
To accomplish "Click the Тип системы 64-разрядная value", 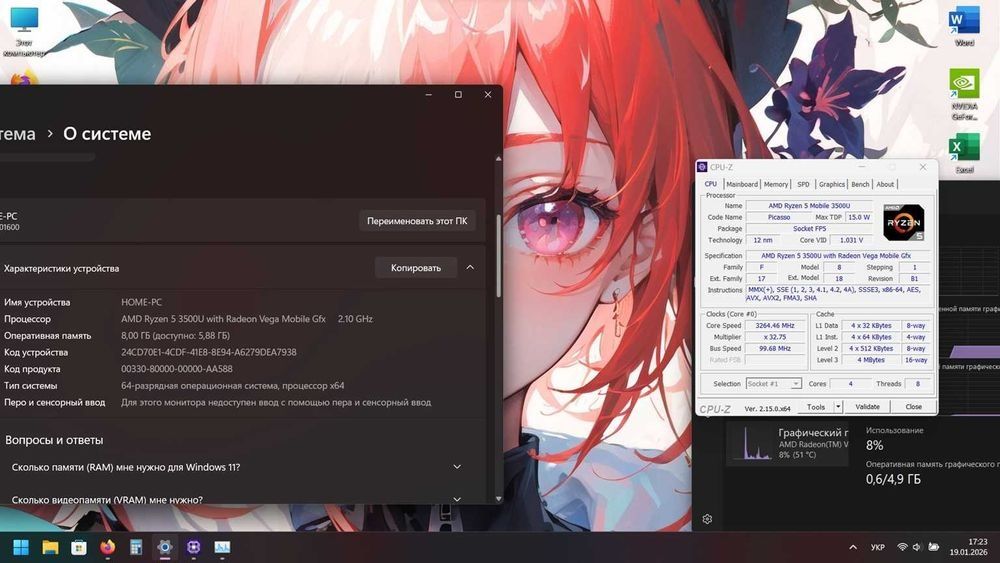I will point(233,385).
